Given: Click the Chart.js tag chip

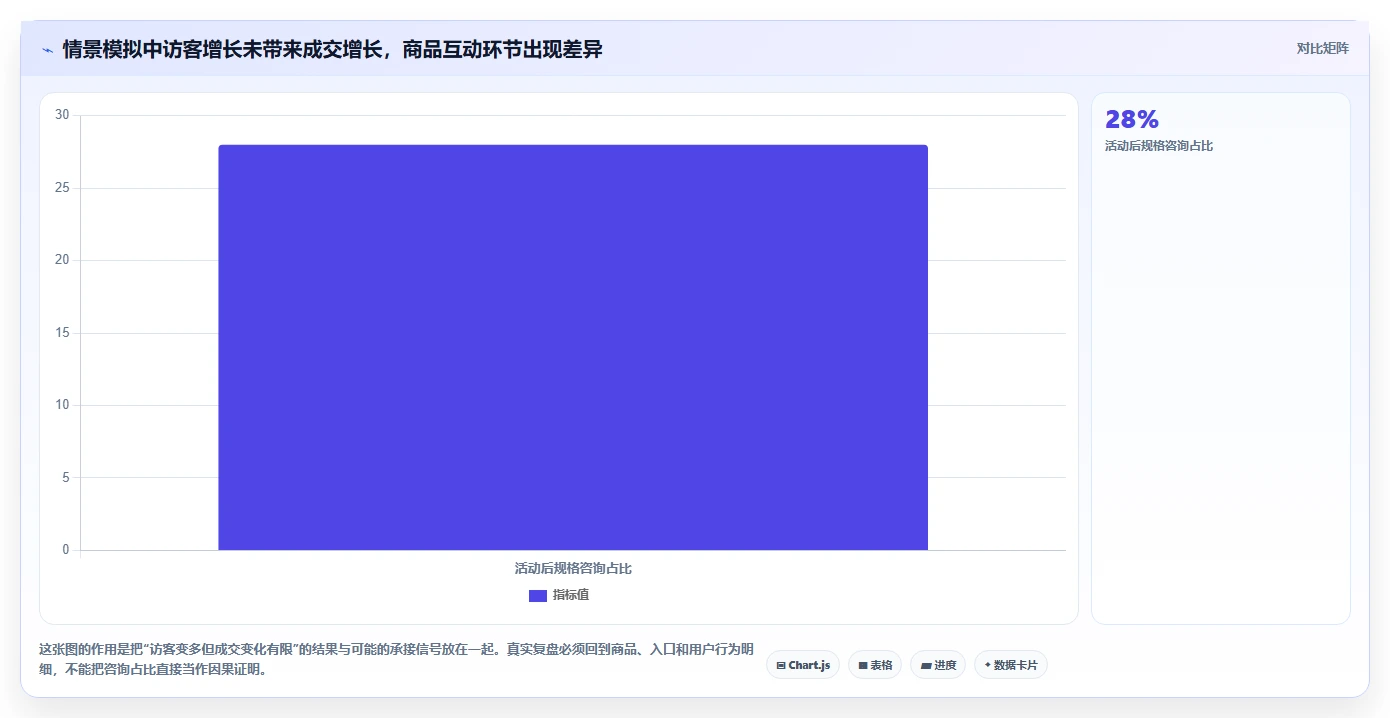Looking at the screenshot, I should click(803, 665).
